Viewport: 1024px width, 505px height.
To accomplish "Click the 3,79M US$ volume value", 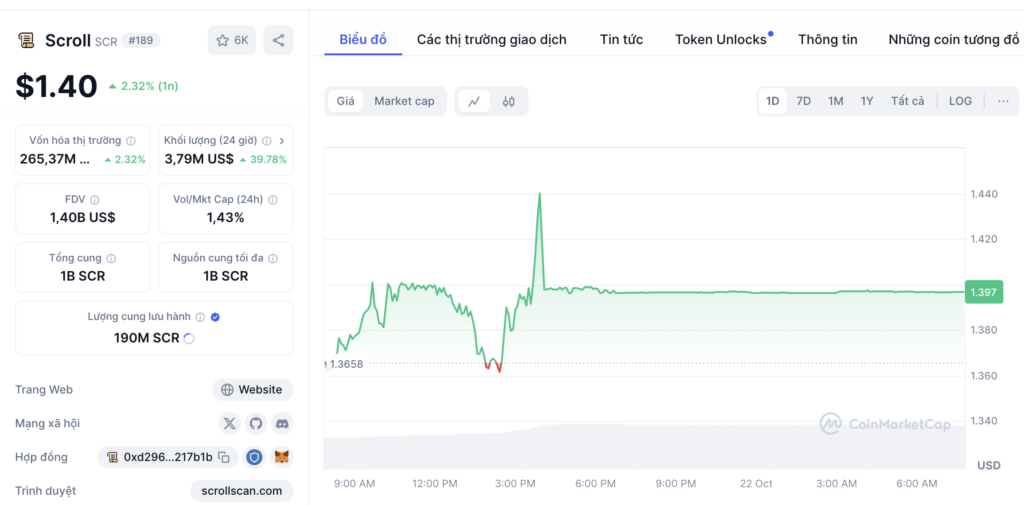I will coord(199,159).
